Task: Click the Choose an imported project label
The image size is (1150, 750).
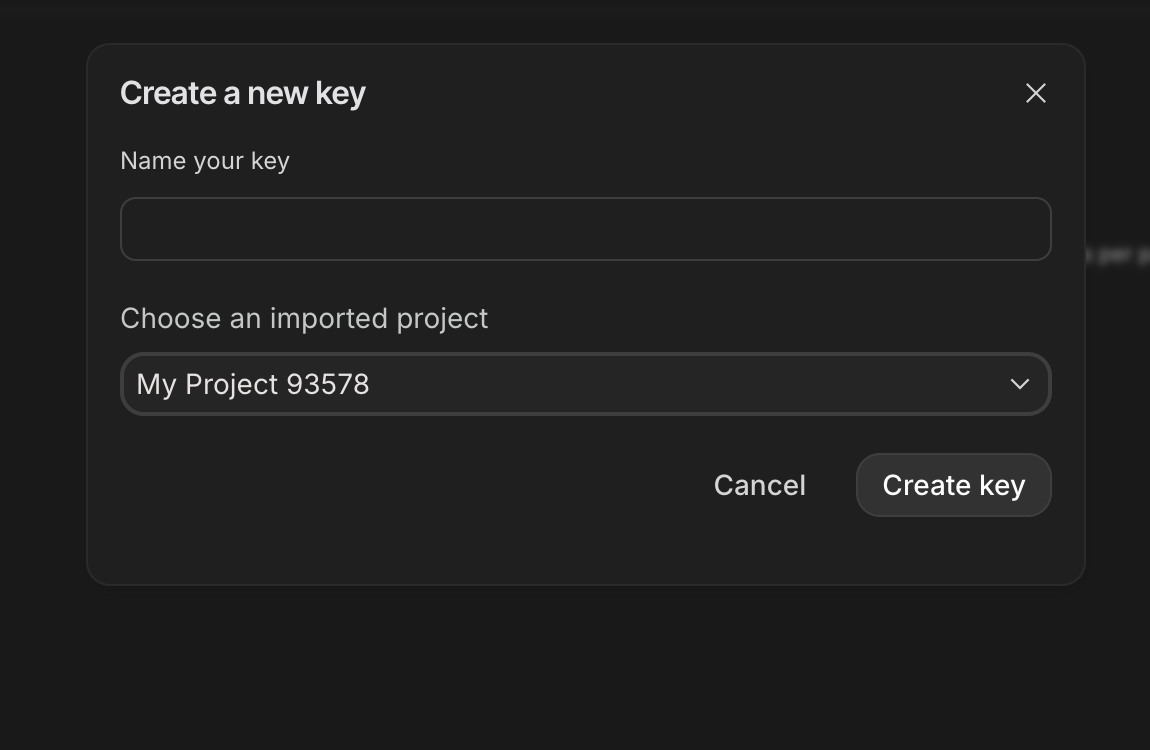Action: click(304, 318)
